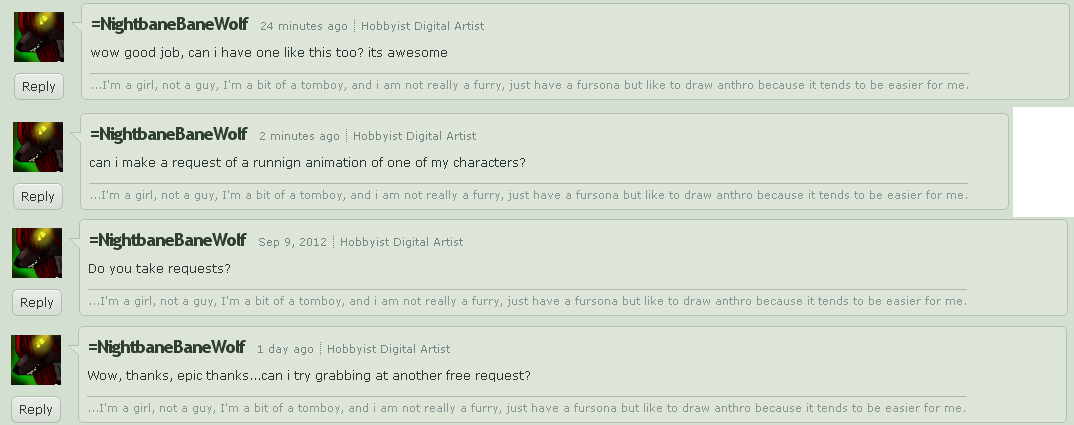Open NightbaneBaneWolf's profile from the Sep 9, 2012 comment
The height and width of the screenshot is (425, 1074).
(x=170, y=240)
